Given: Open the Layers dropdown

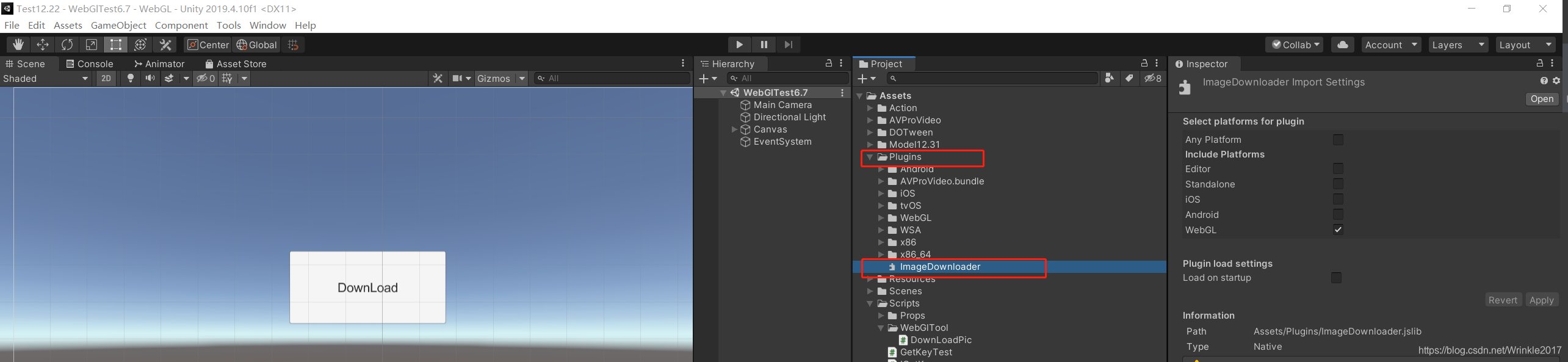Looking at the screenshot, I should 1458,45.
